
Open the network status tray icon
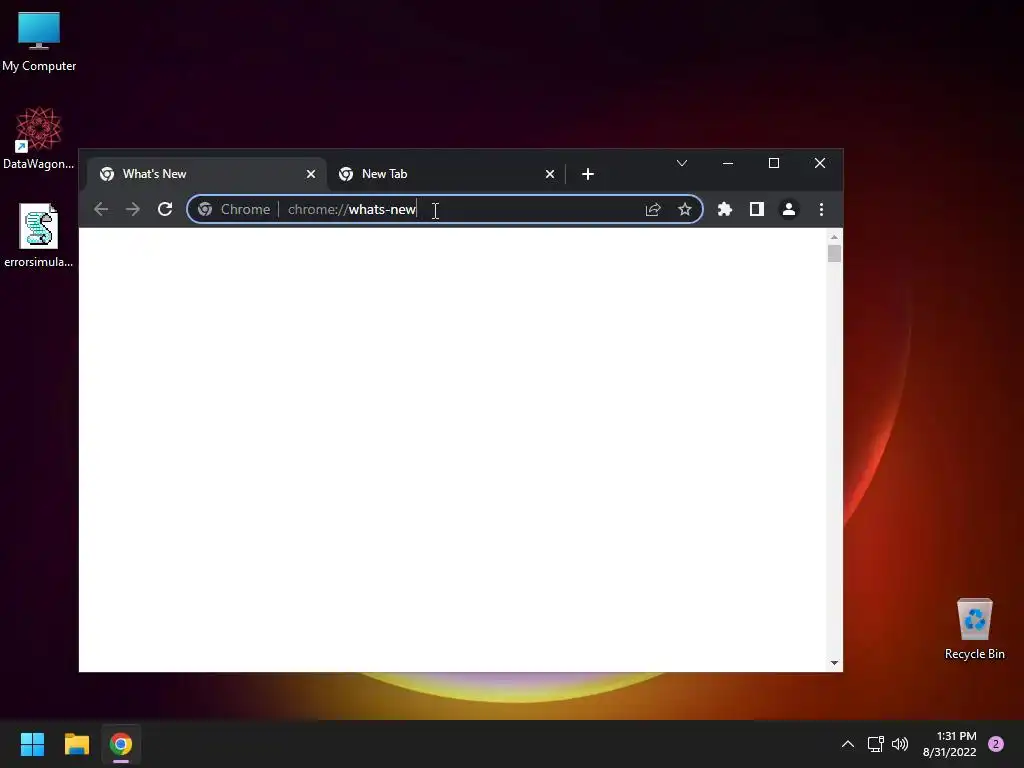pos(875,744)
